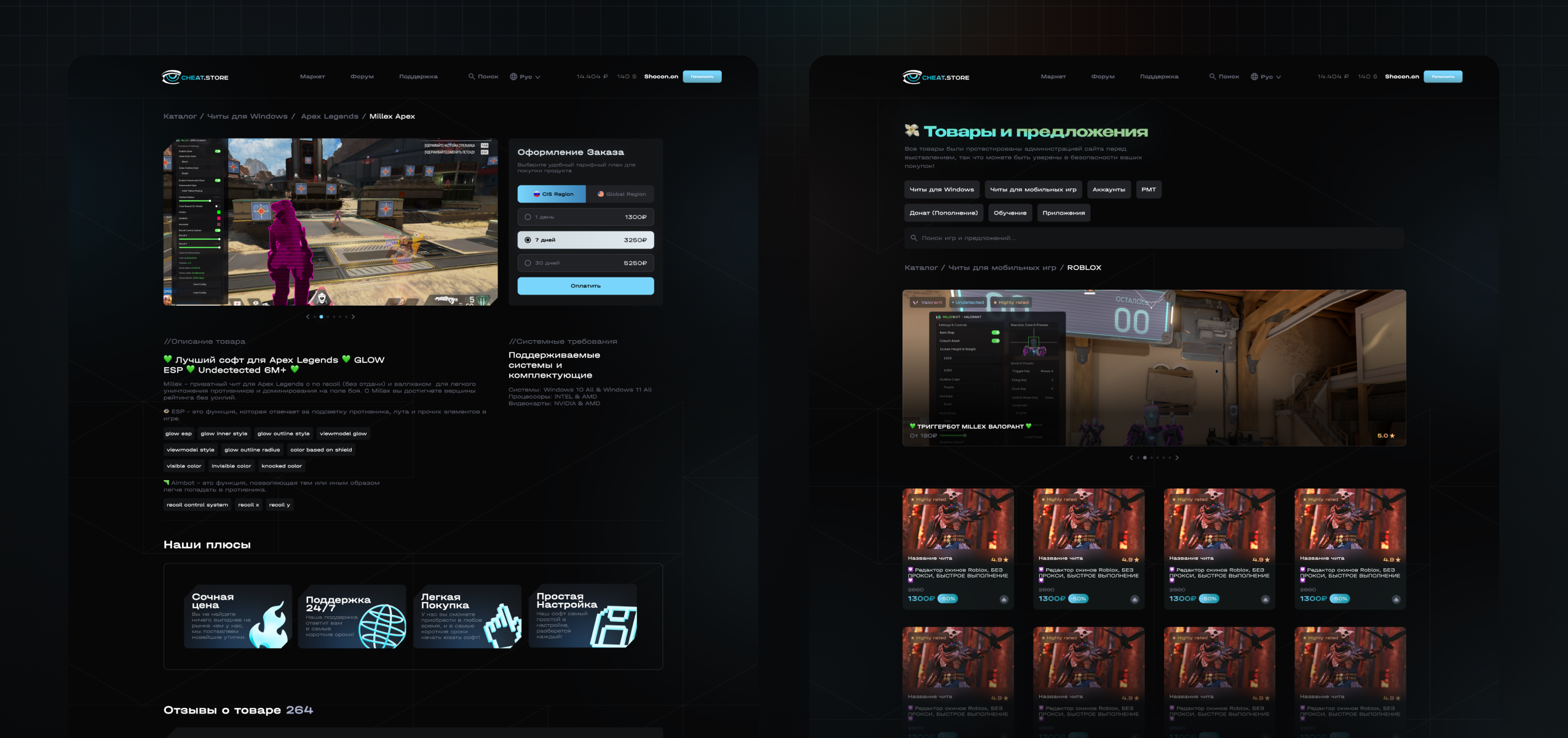Choose the 30 дней tariff radio button
The image size is (1568, 738).
528,263
